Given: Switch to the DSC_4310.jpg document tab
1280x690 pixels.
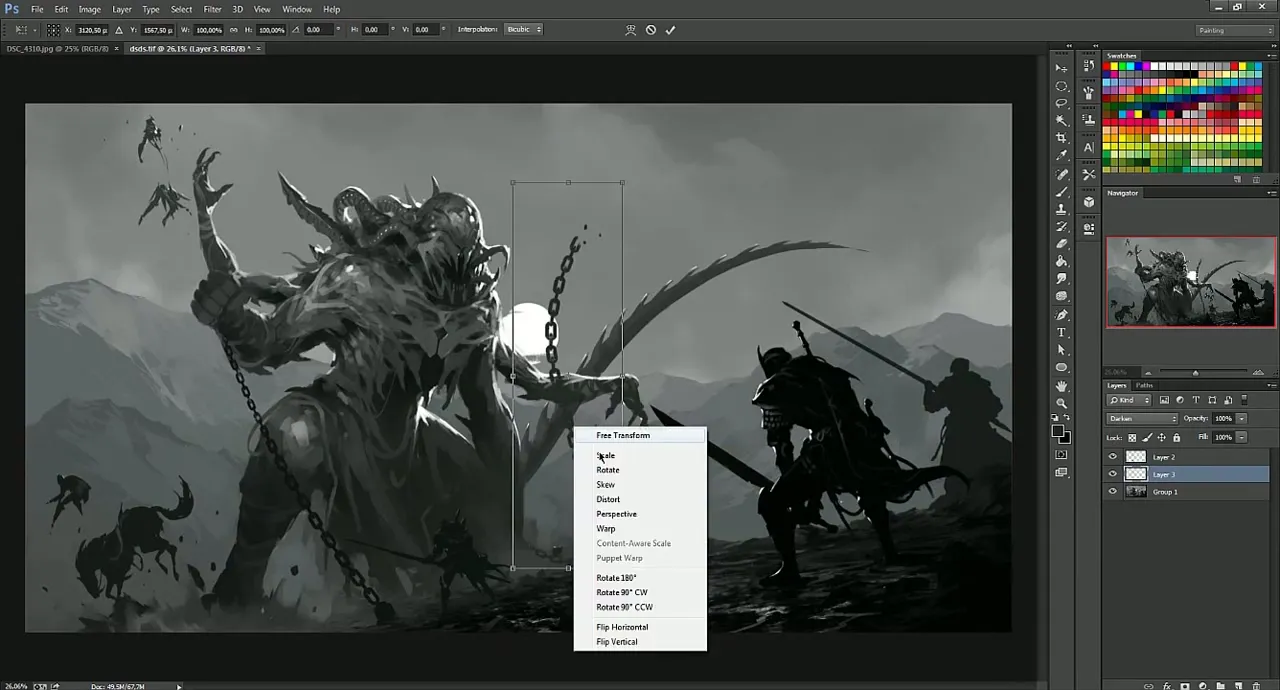Looking at the screenshot, I should click(x=58, y=49).
